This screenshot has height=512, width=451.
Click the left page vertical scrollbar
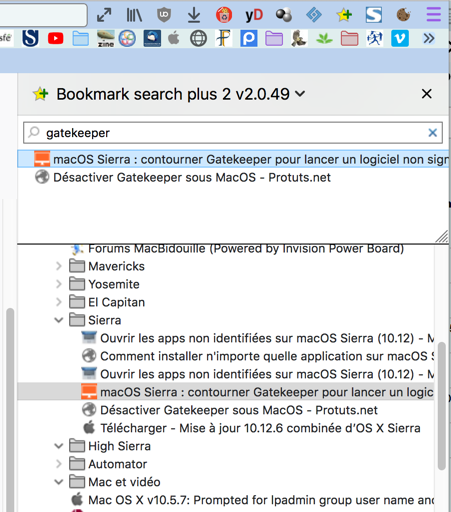point(10,409)
